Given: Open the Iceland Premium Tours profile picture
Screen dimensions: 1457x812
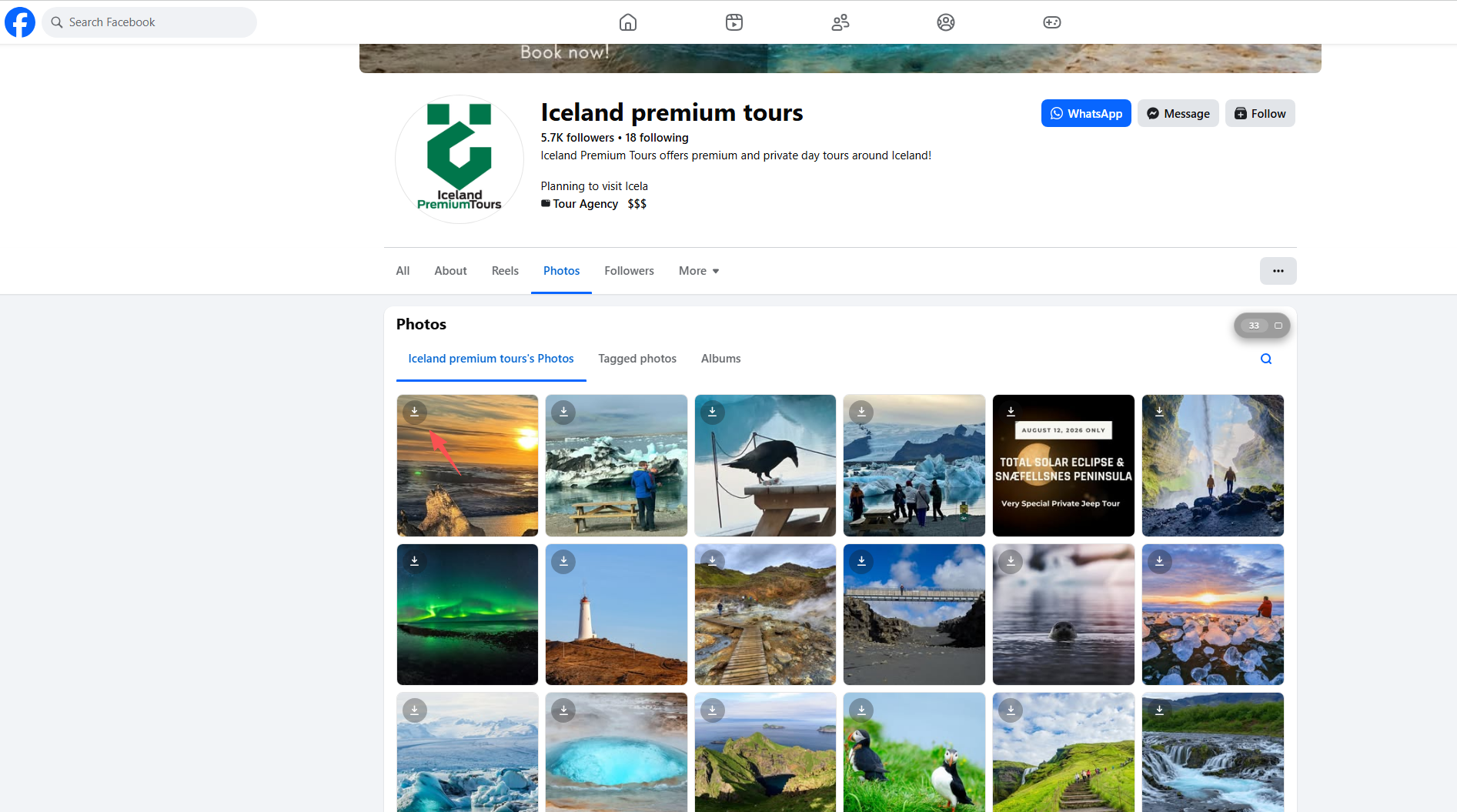Looking at the screenshot, I should 459,159.
